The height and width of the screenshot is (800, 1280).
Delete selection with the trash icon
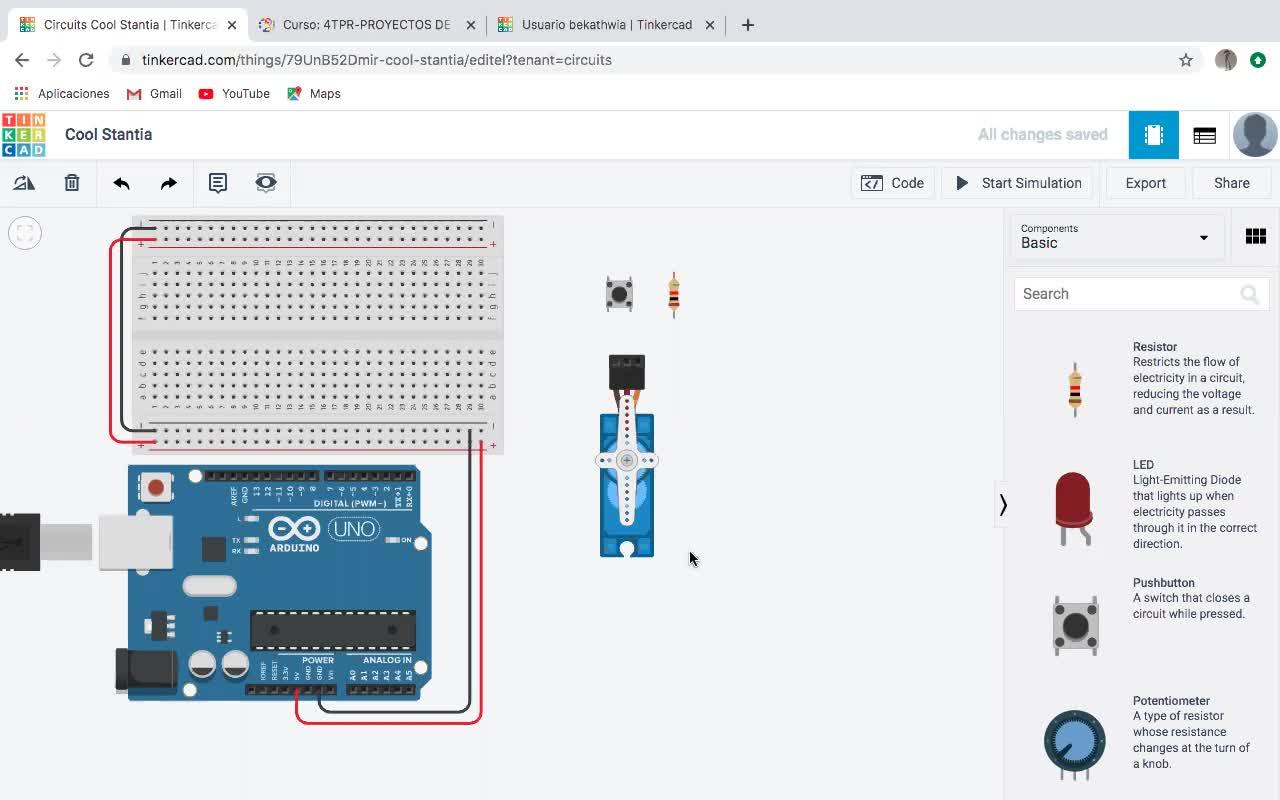point(72,183)
